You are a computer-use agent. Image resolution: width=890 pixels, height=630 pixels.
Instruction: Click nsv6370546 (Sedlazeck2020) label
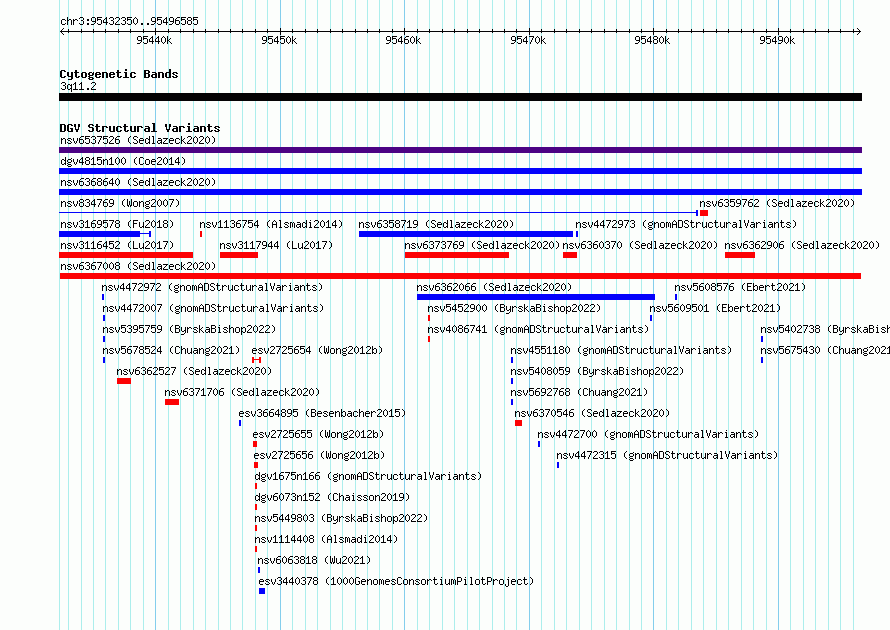pyautogui.click(x=592, y=413)
